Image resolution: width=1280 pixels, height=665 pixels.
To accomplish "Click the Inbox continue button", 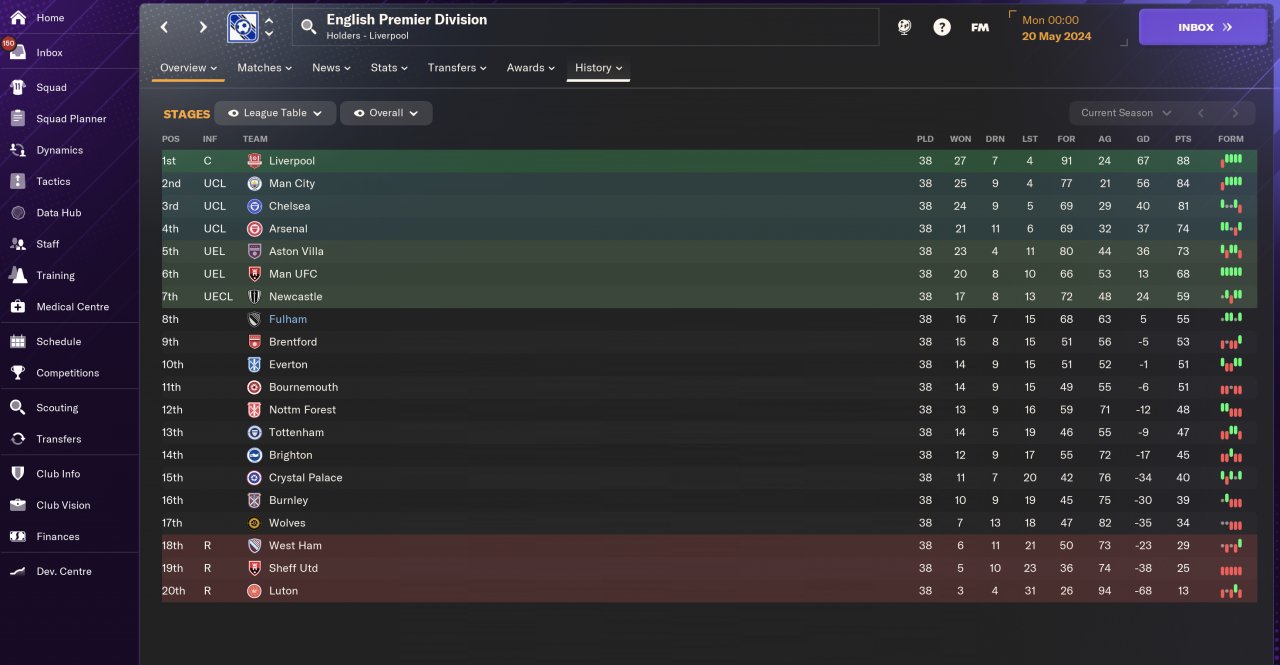I will pos(1203,27).
